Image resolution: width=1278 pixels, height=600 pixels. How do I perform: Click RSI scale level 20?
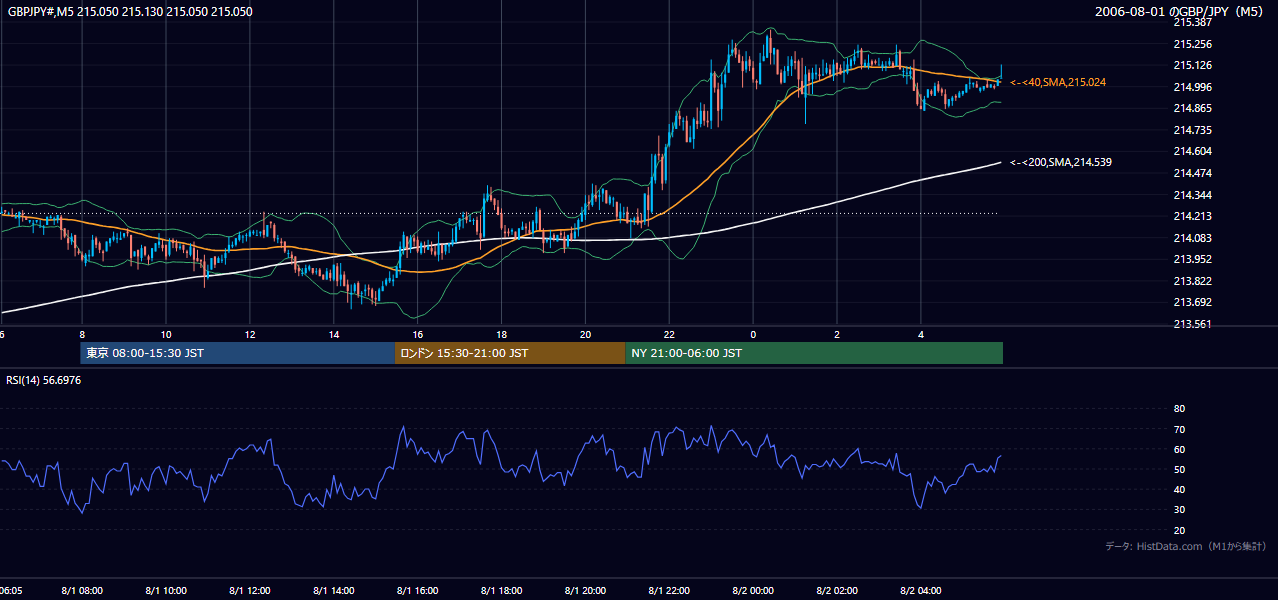(x=1179, y=531)
